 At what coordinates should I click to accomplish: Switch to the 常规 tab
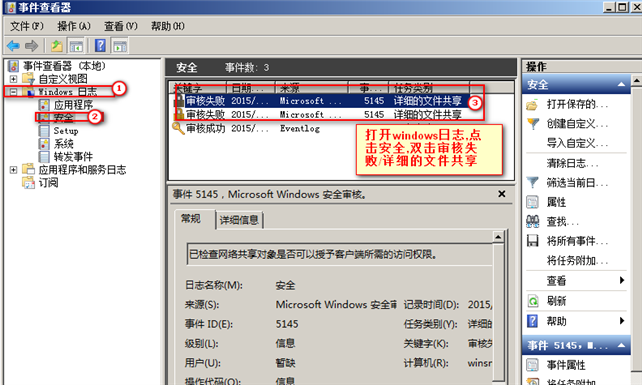[191, 219]
